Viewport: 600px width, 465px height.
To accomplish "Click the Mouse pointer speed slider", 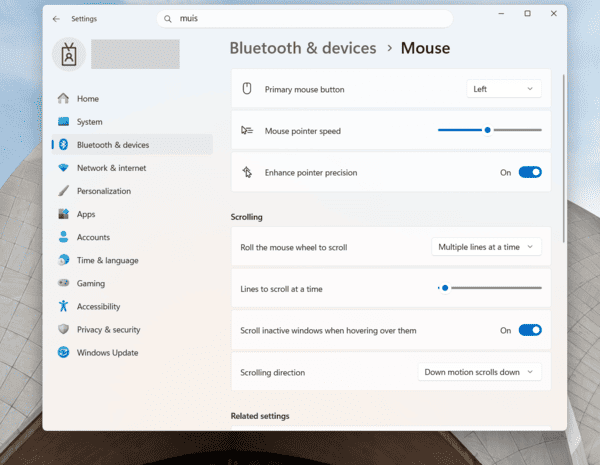I will 490,130.
